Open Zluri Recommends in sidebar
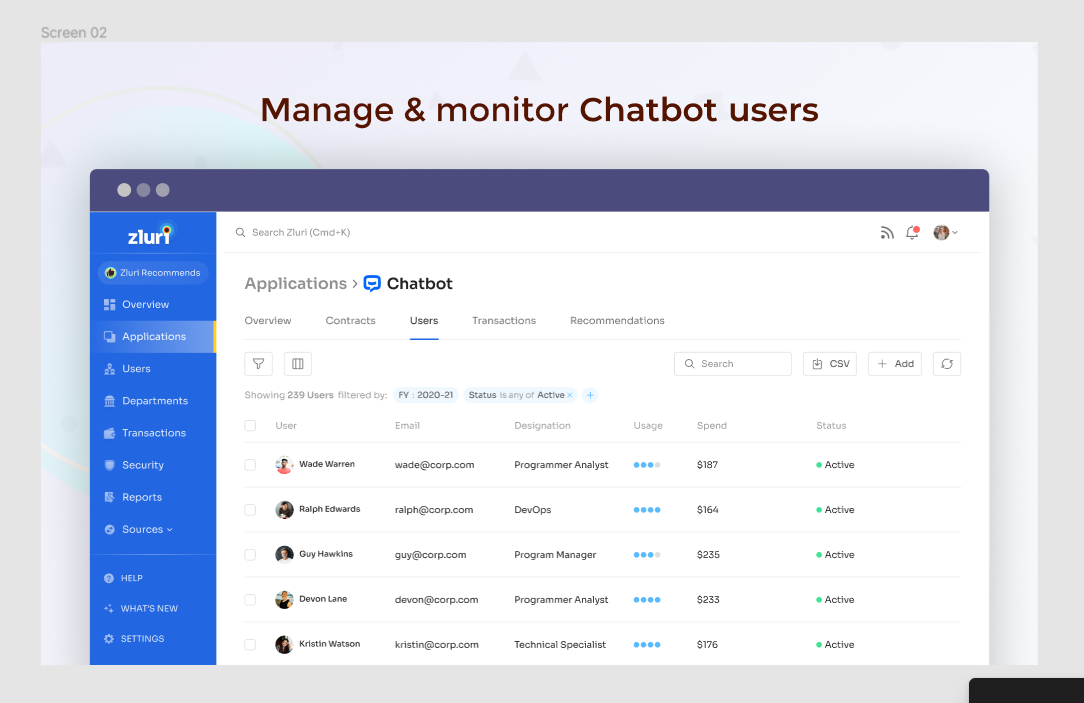The image size is (1084, 703). coord(153,273)
